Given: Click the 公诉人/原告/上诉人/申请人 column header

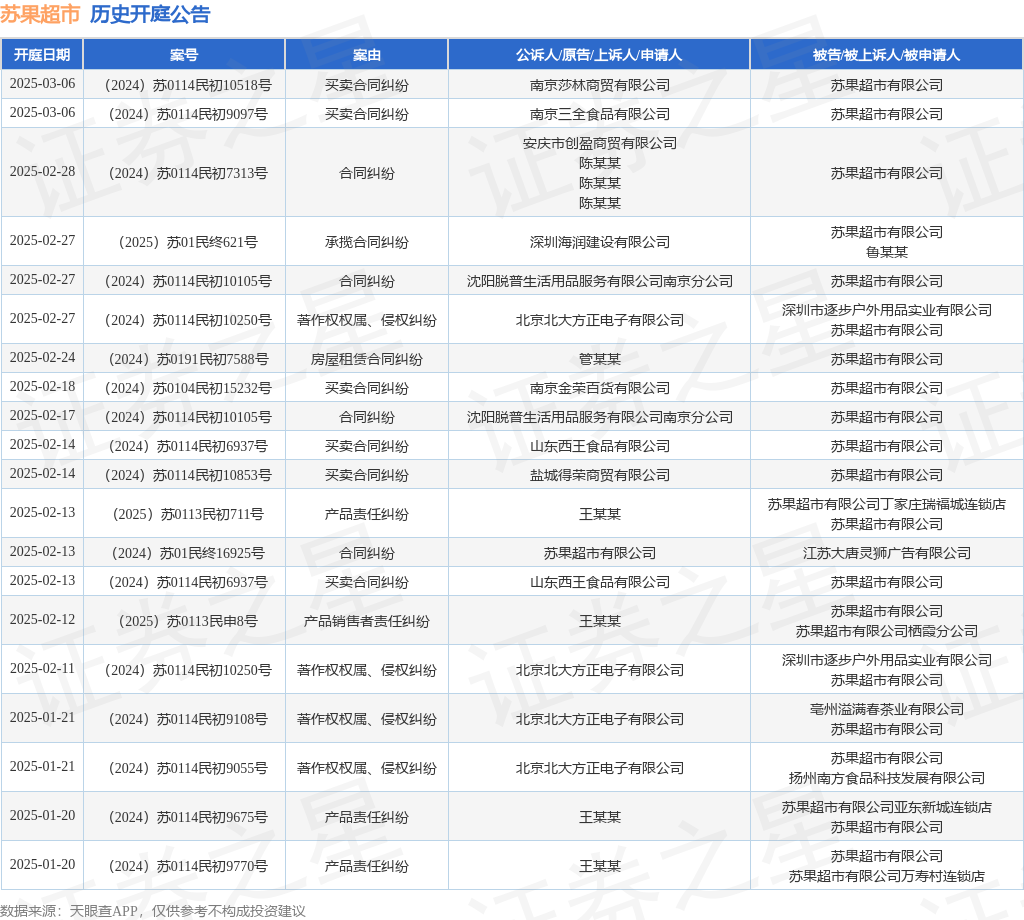Looking at the screenshot, I should 599,55.
